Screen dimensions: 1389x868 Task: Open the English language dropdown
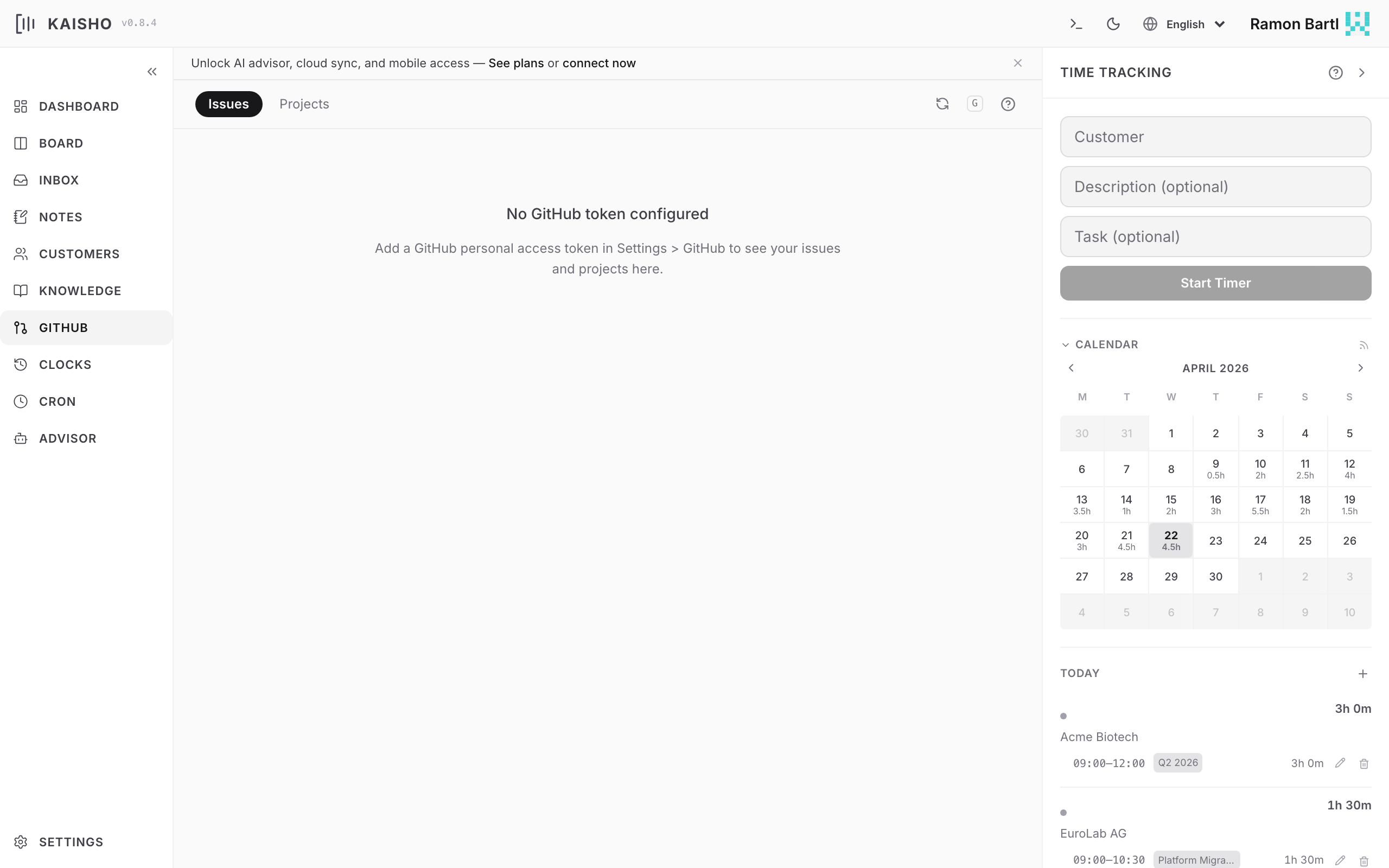click(1184, 23)
